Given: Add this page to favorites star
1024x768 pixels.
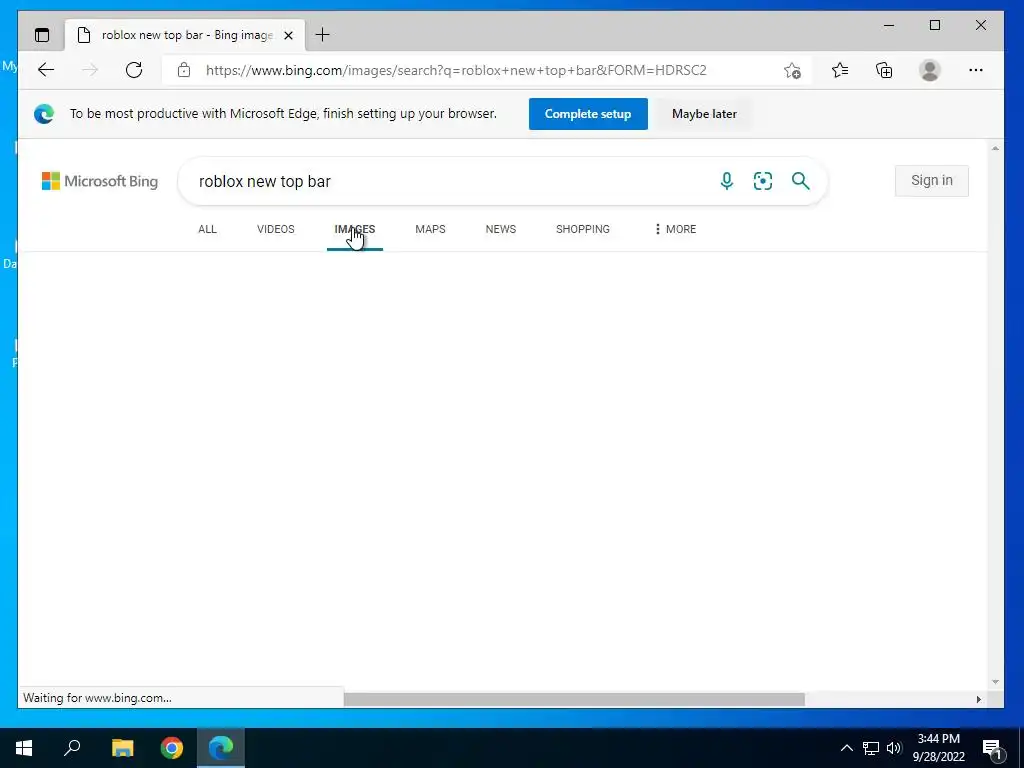Looking at the screenshot, I should pyautogui.click(x=792, y=70).
